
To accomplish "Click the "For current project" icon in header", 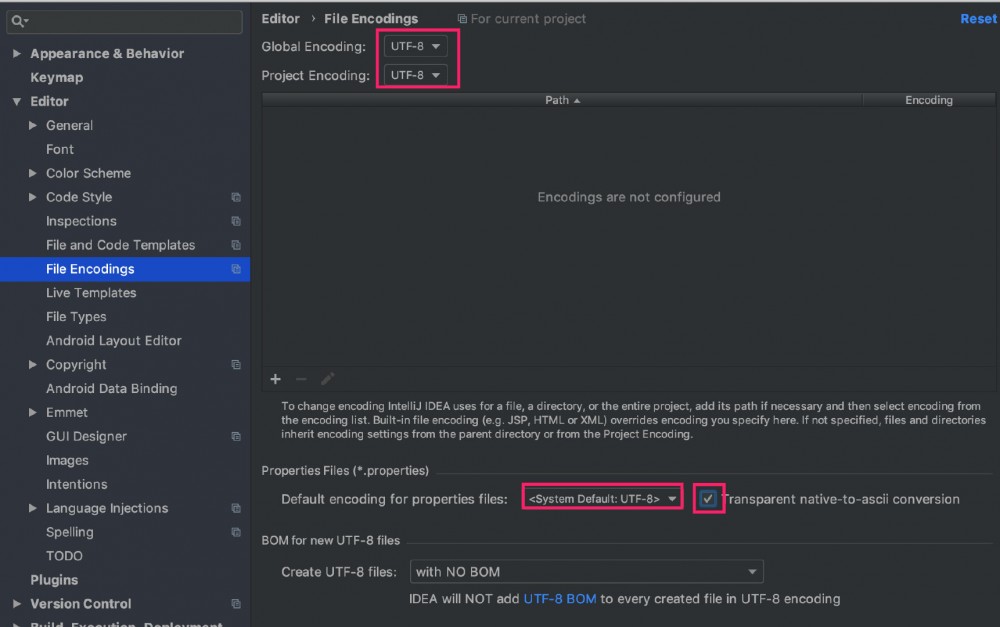I will coord(460,18).
